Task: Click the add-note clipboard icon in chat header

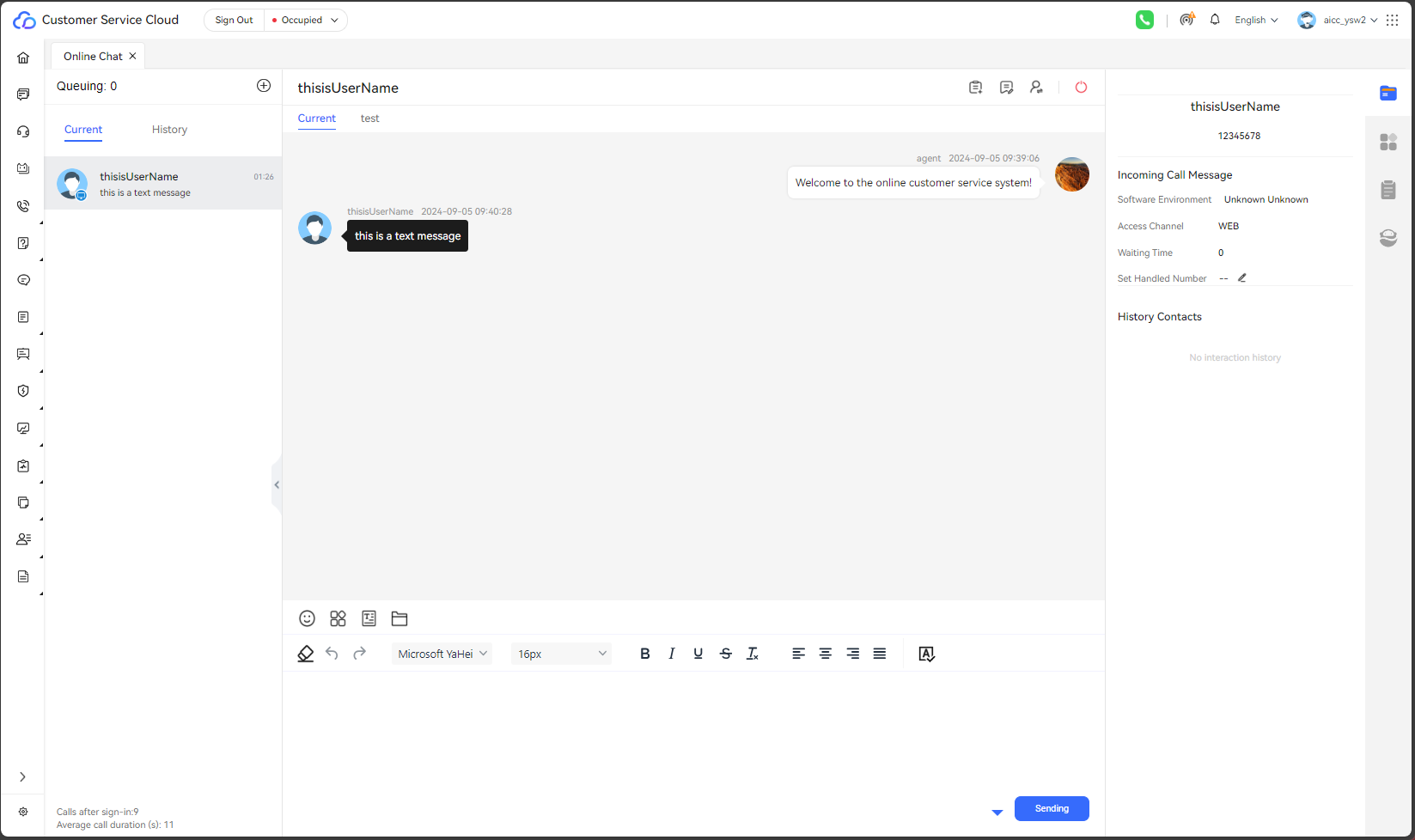Action: pyautogui.click(x=975, y=87)
